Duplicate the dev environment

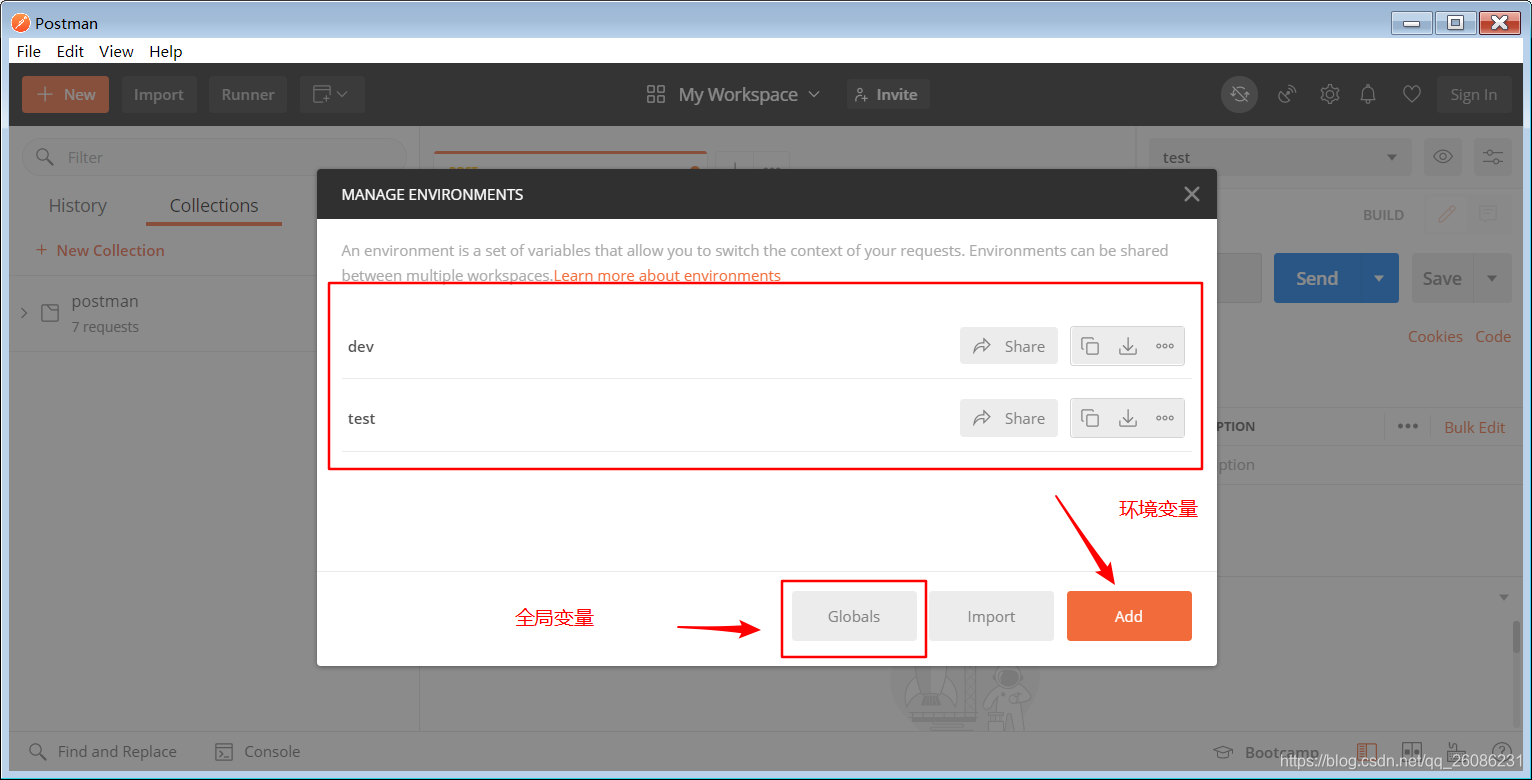click(x=1090, y=346)
